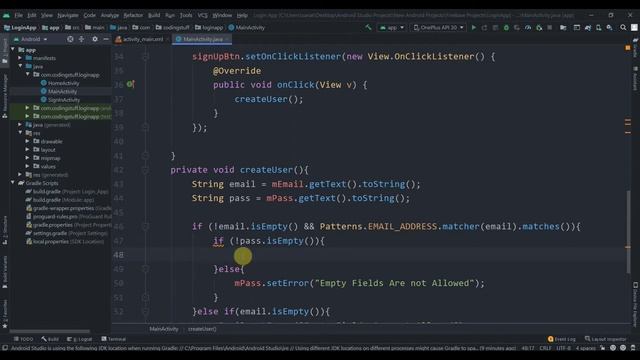This screenshot has width=640, height=360.
Task: Click the override gutter icon on line 36
Action: coord(130,84)
